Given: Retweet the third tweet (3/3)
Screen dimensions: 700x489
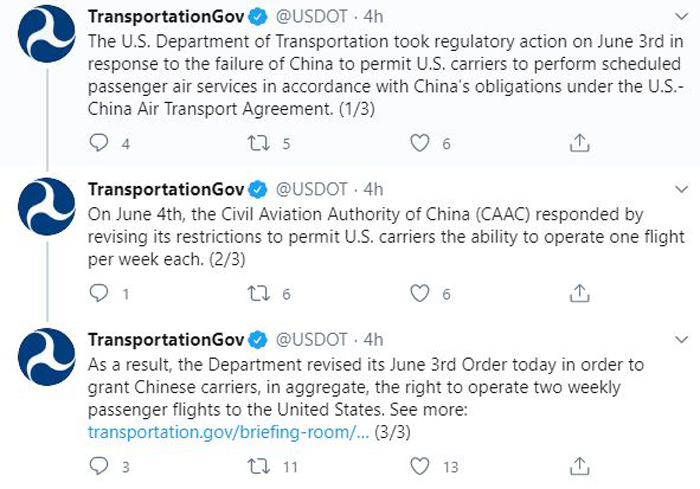Looking at the screenshot, I should click(x=259, y=466).
